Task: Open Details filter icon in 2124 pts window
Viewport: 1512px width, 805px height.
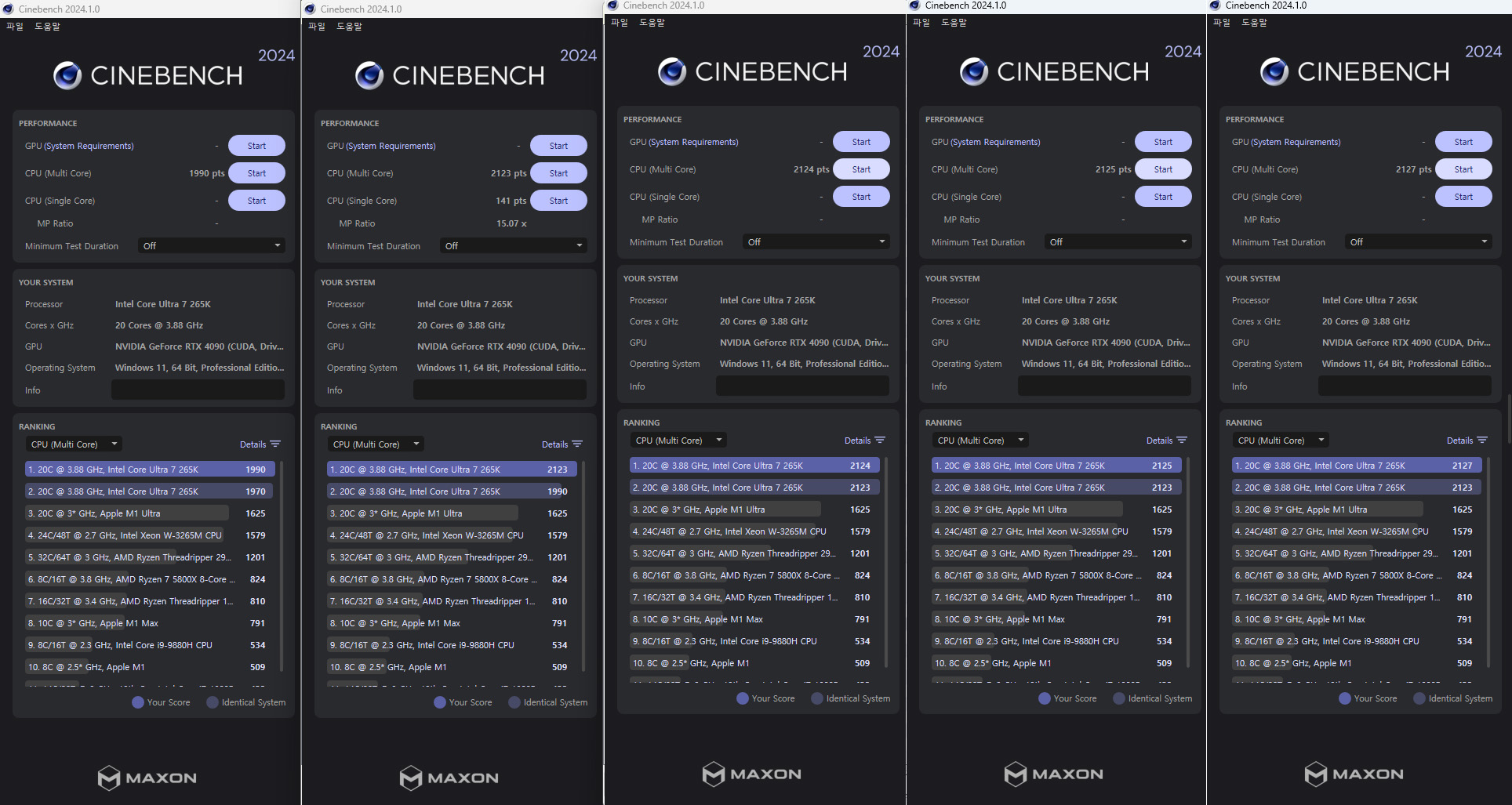Action: 880,441
